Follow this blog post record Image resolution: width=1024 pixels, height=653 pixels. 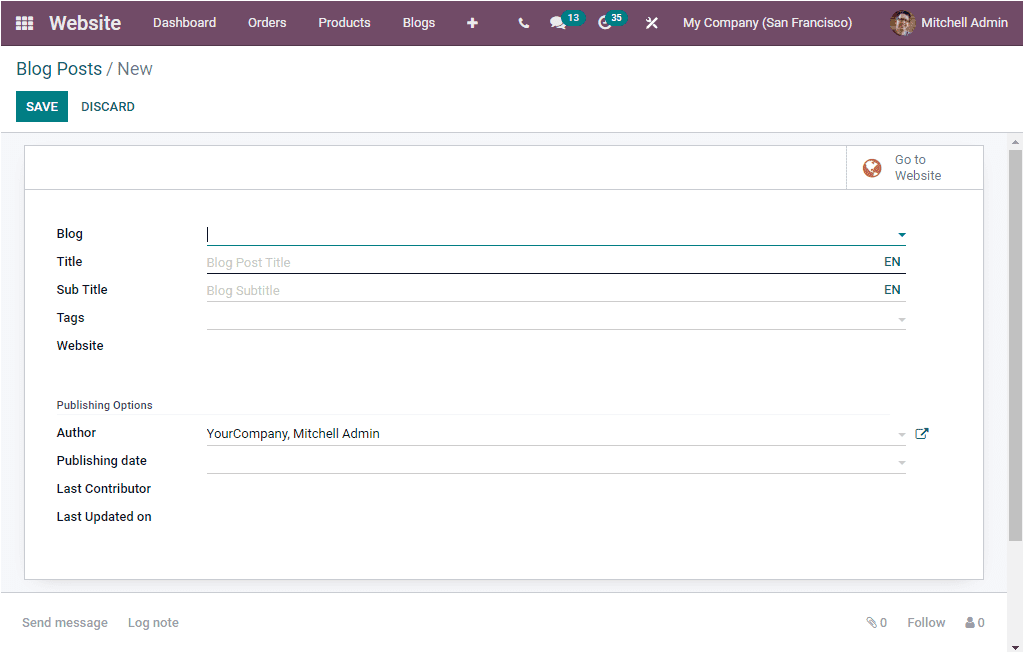(925, 622)
